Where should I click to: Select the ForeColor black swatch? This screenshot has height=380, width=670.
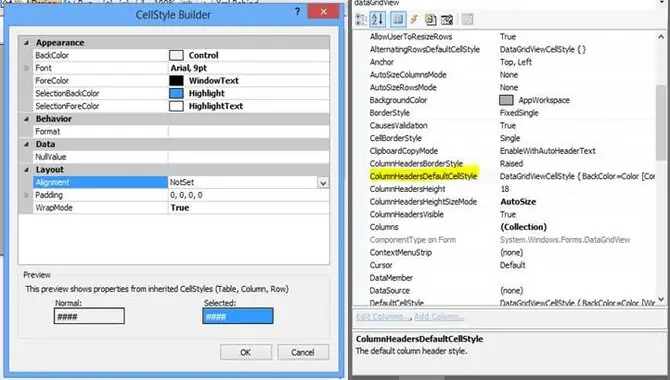176,80
